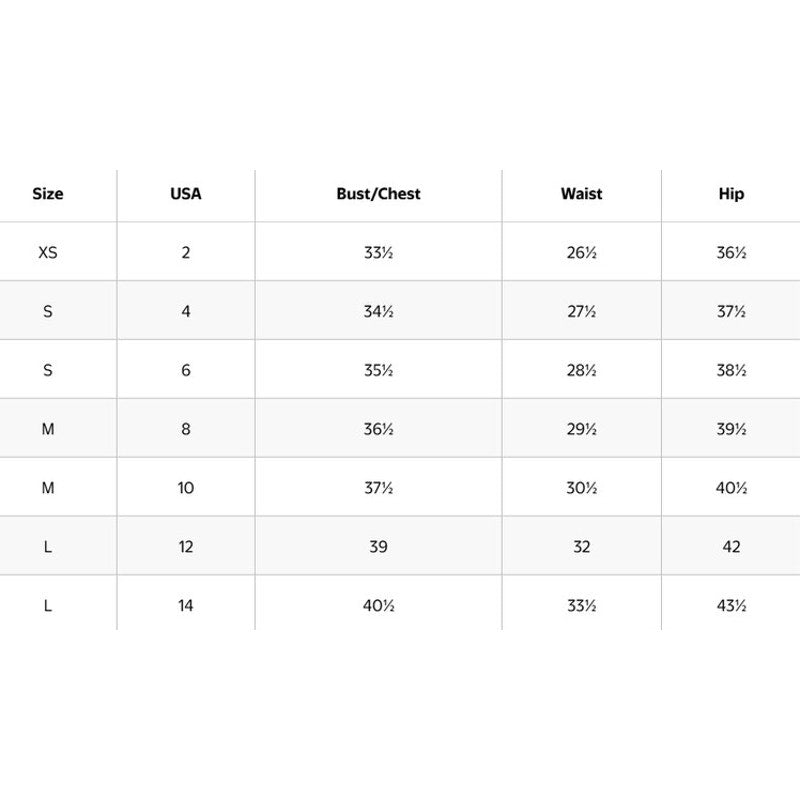This screenshot has height=800, width=800.
Task: Select USA size 14 cell
Action: pos(186,606)
